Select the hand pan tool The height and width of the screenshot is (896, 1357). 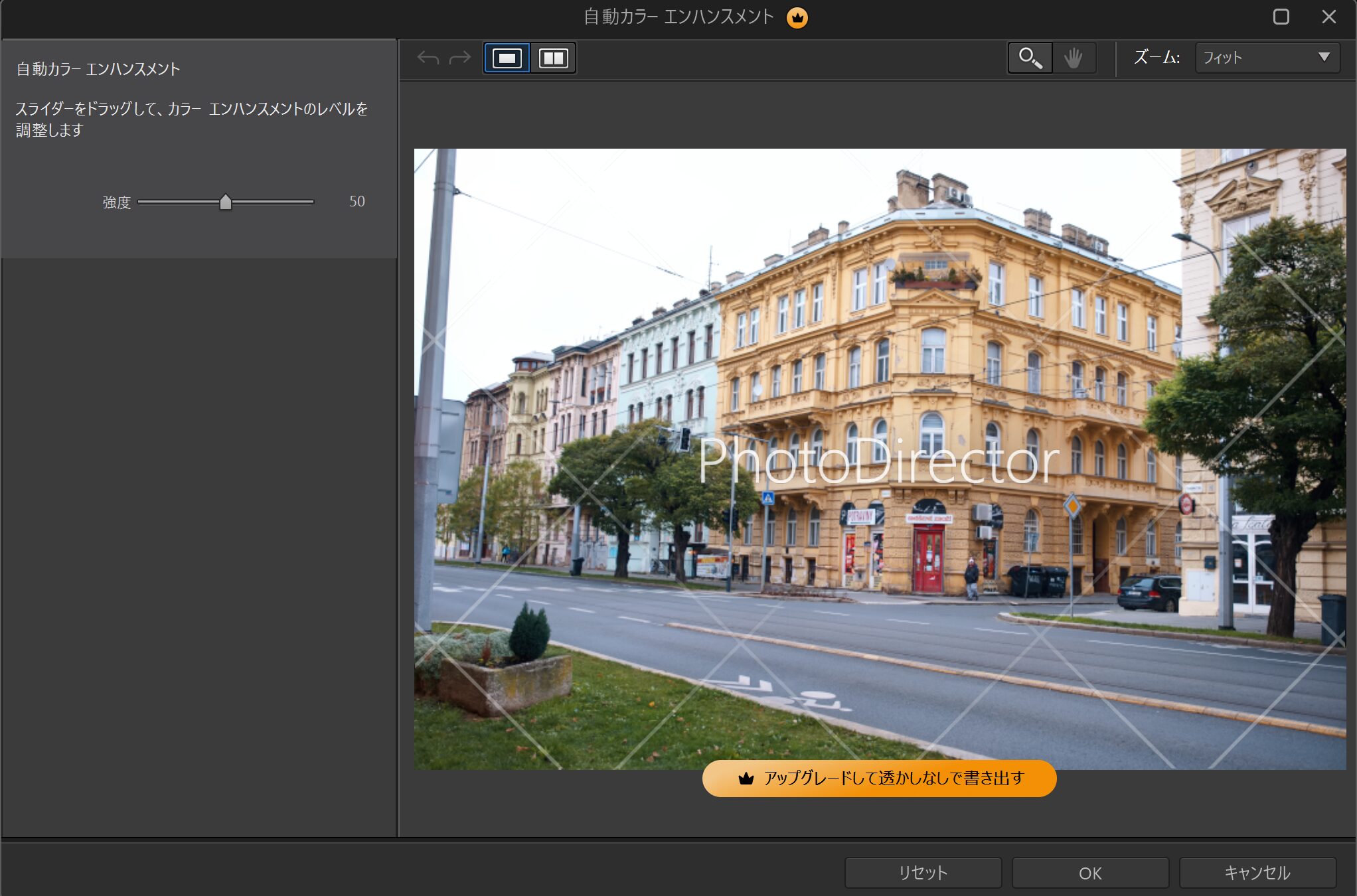pyautogui.click(x=1074, y=58)
